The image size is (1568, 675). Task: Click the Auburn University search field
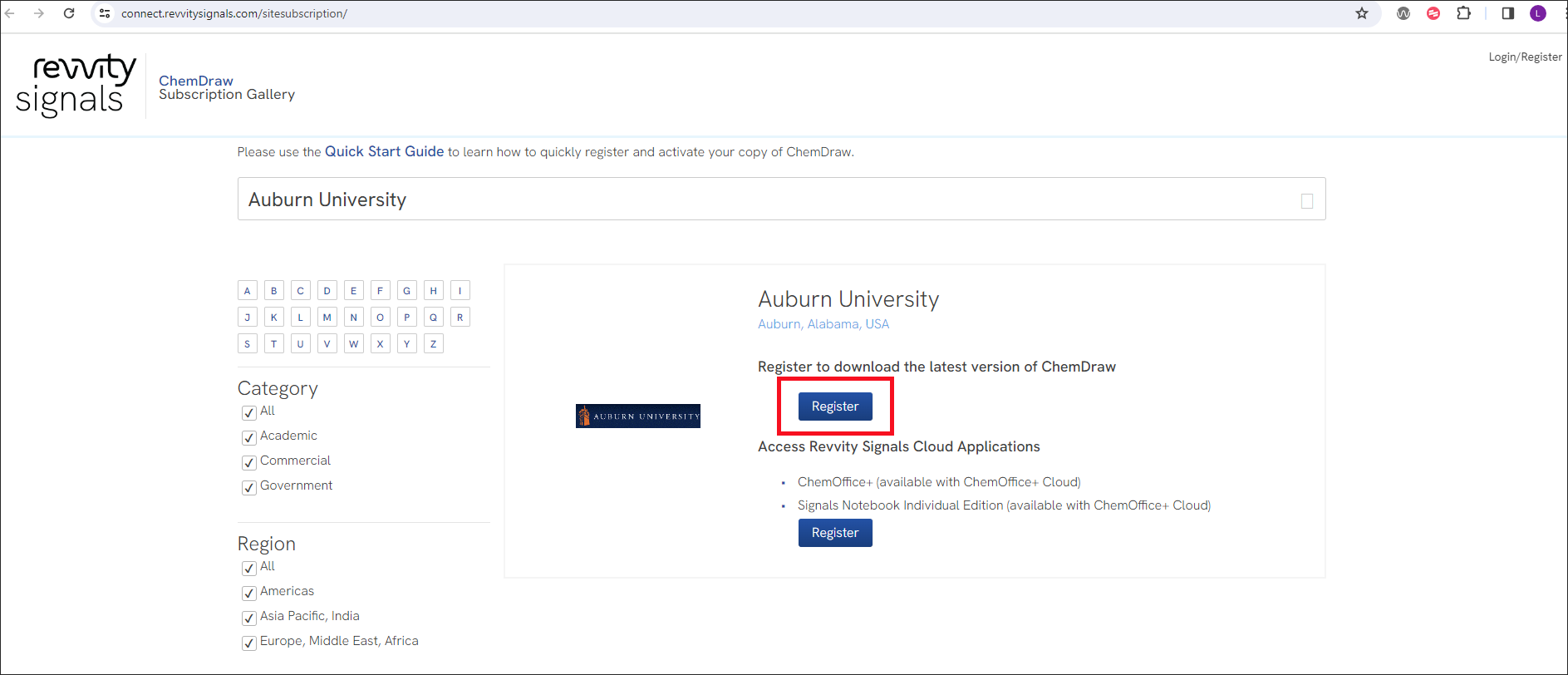tap(781, 199)
